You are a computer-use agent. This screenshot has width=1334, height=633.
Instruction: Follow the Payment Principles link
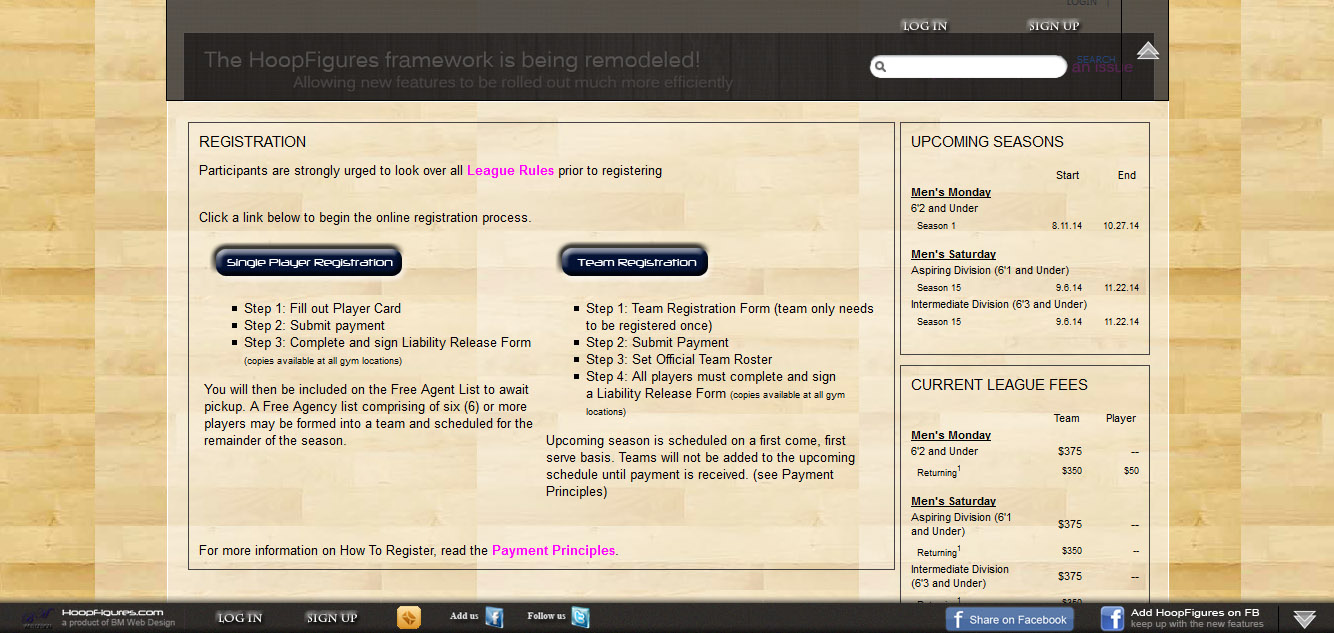(x=553, y=551)
